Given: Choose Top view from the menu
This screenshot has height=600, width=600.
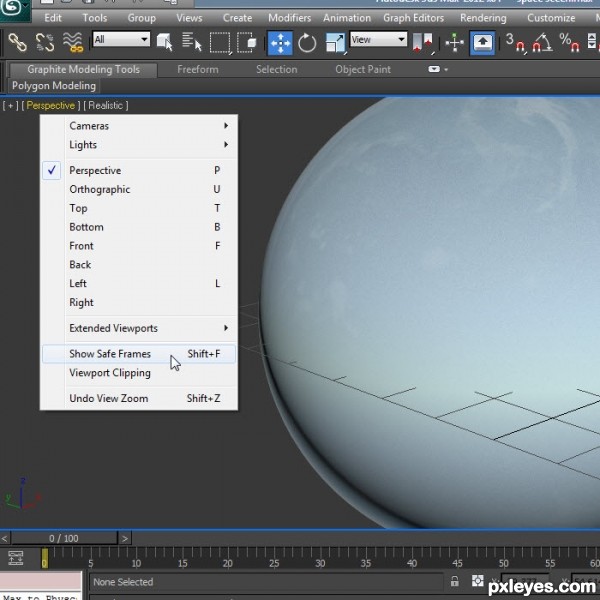Looking at the screenshot, I should 139,208.
